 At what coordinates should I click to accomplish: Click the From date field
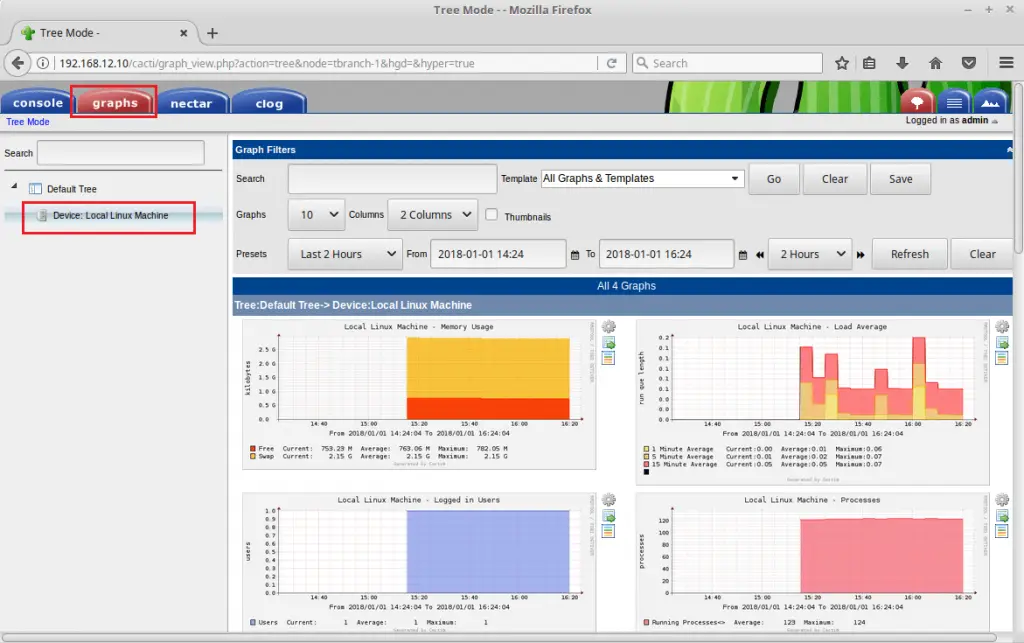(498, 254)
